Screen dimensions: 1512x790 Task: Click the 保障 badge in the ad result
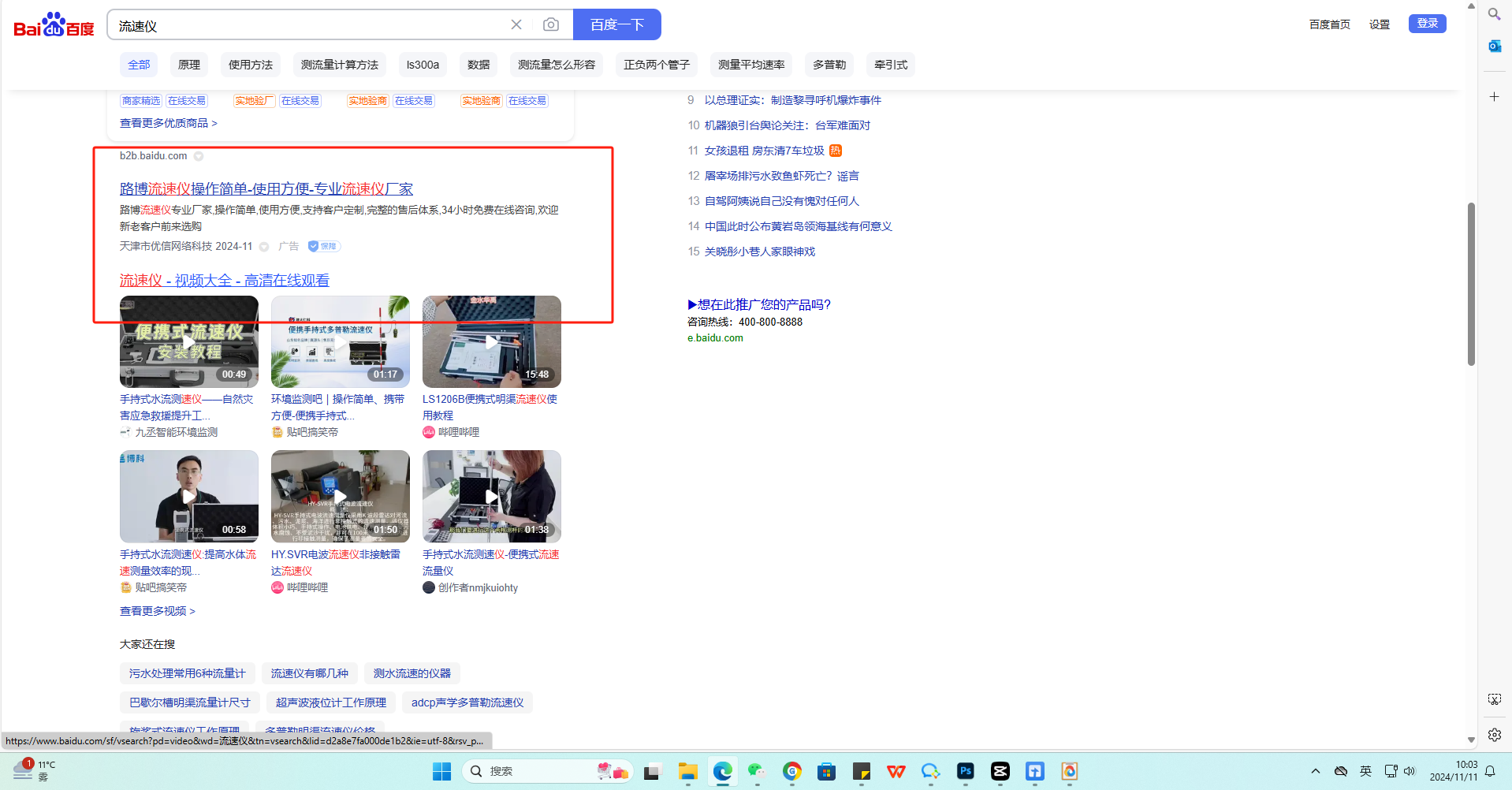pos(324,246)
